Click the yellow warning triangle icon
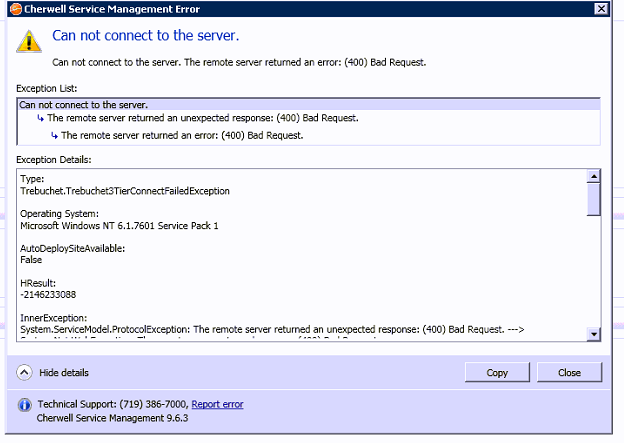Image resolution: width=624 pixels, height=443 pixels. pyautogui.click(x=33, y=40)
